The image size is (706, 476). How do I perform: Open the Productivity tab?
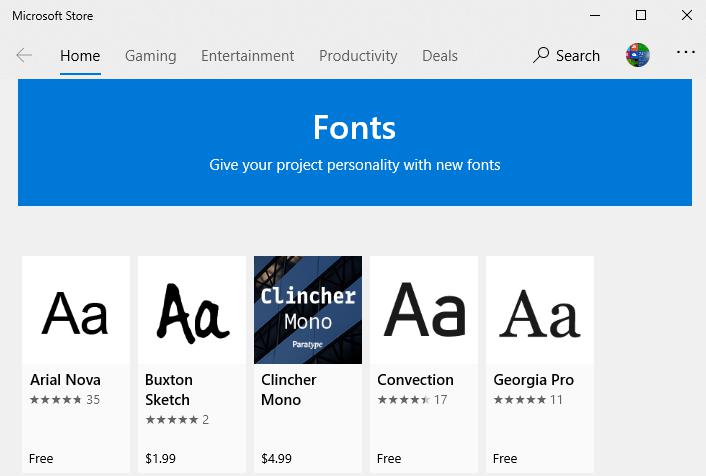[x=358, y=56]
